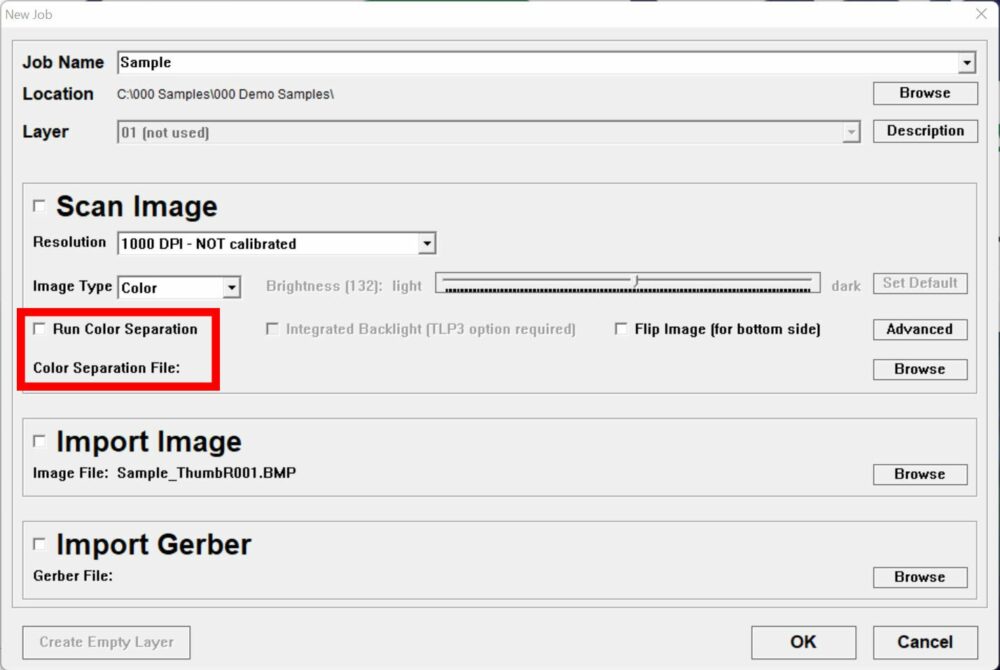This screenshot has width=1000, height=670.
Task: Click the "Location" label
Action: pyautogui.click(x=58, y=94)
